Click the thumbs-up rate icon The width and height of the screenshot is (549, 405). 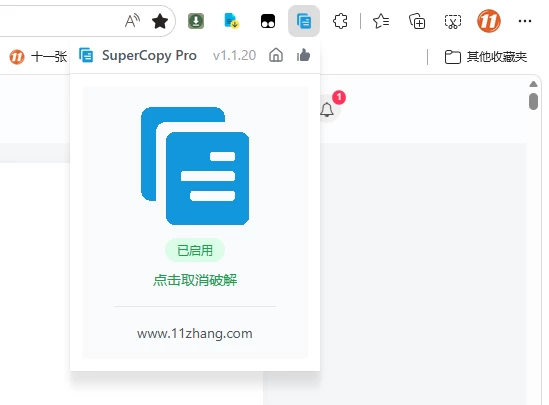click(303, 55)
